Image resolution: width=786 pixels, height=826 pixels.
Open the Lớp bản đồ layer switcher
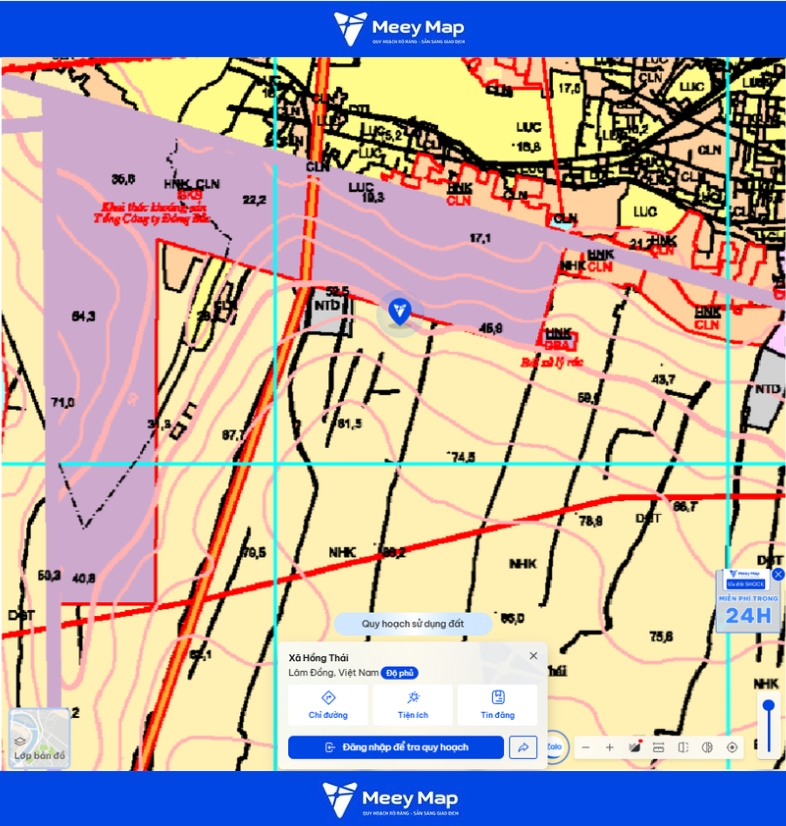point(40,738)
